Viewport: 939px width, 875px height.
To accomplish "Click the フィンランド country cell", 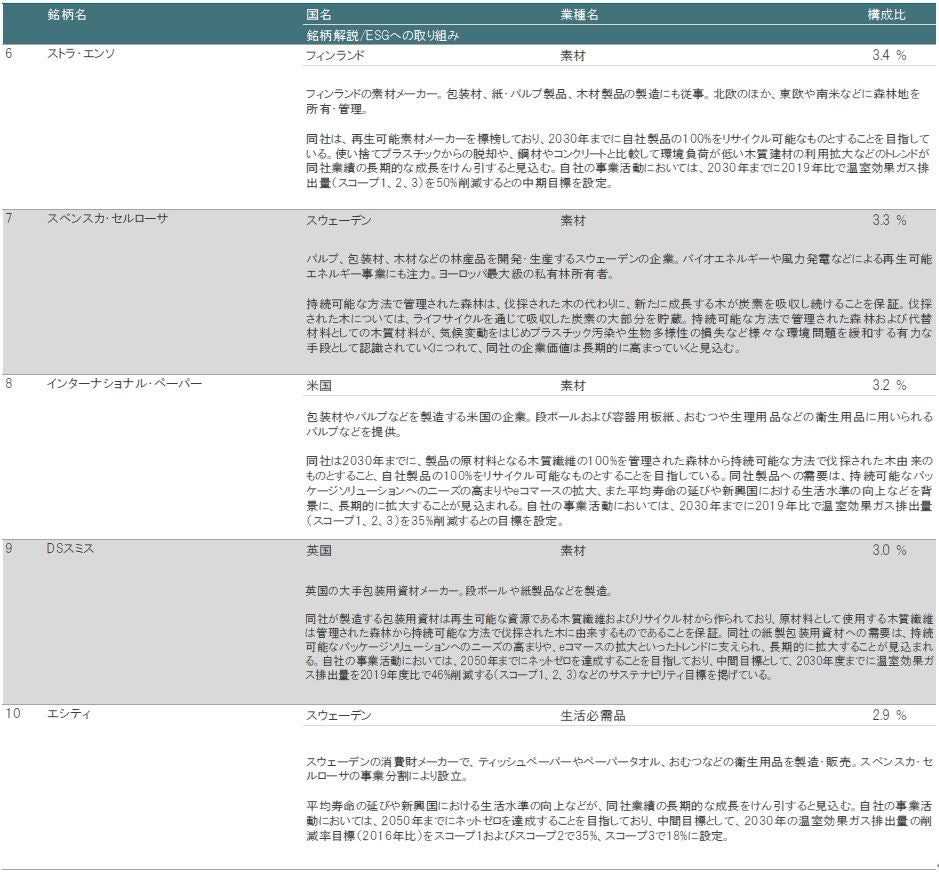I will pyautogui.click(x=336, y=55).
